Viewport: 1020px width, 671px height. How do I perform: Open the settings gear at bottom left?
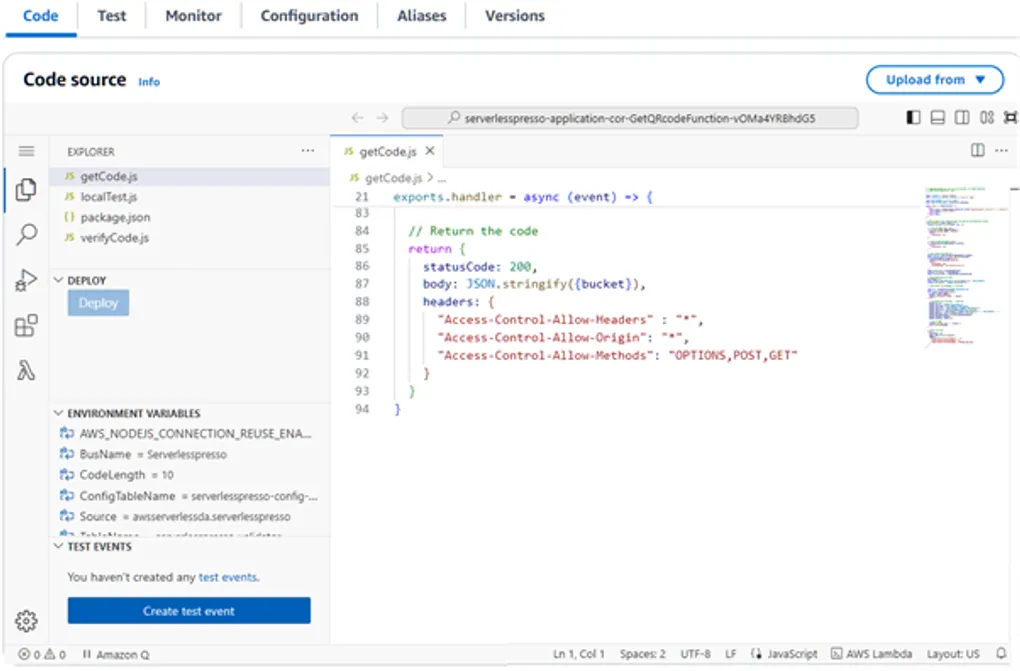[x=26, y=621]
